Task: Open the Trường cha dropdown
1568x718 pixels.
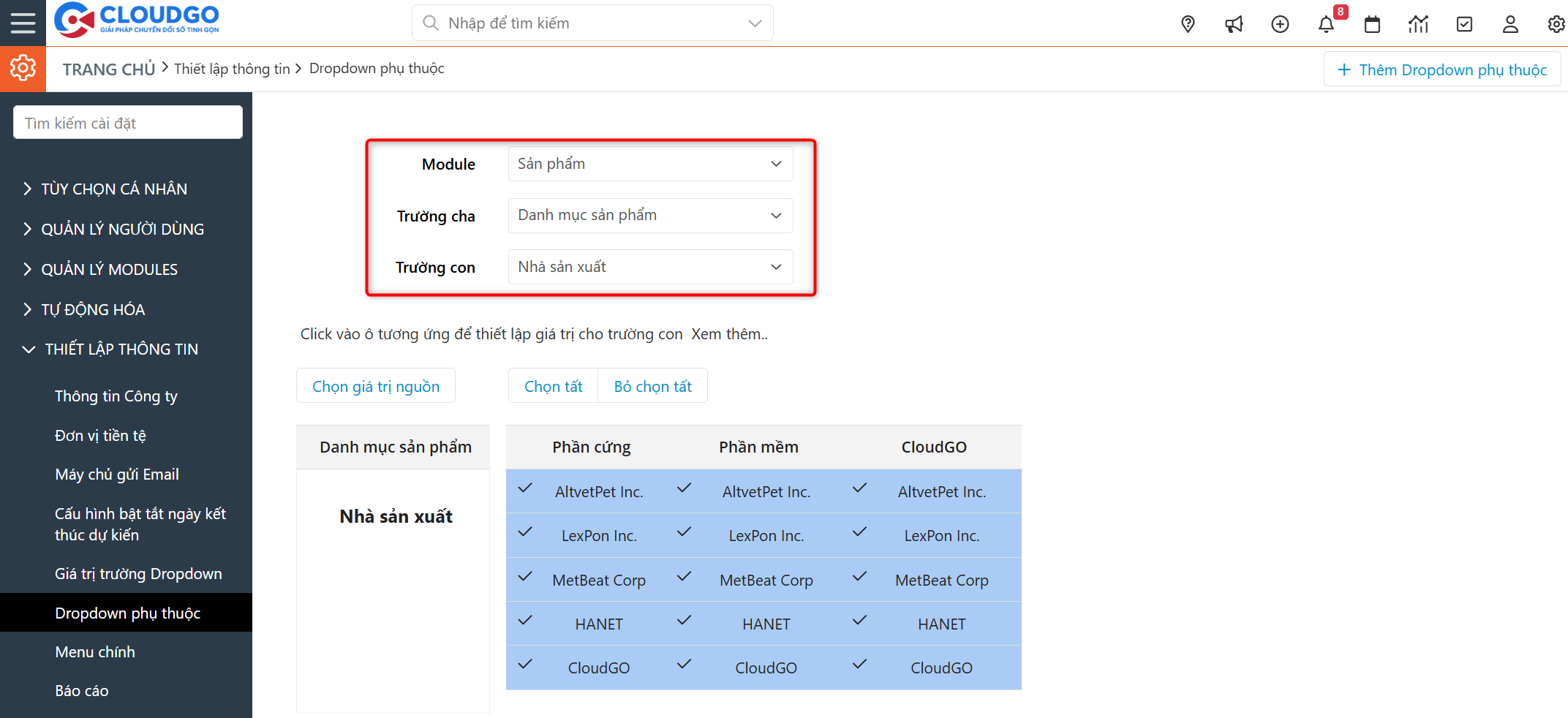Action: click(649, 215)
